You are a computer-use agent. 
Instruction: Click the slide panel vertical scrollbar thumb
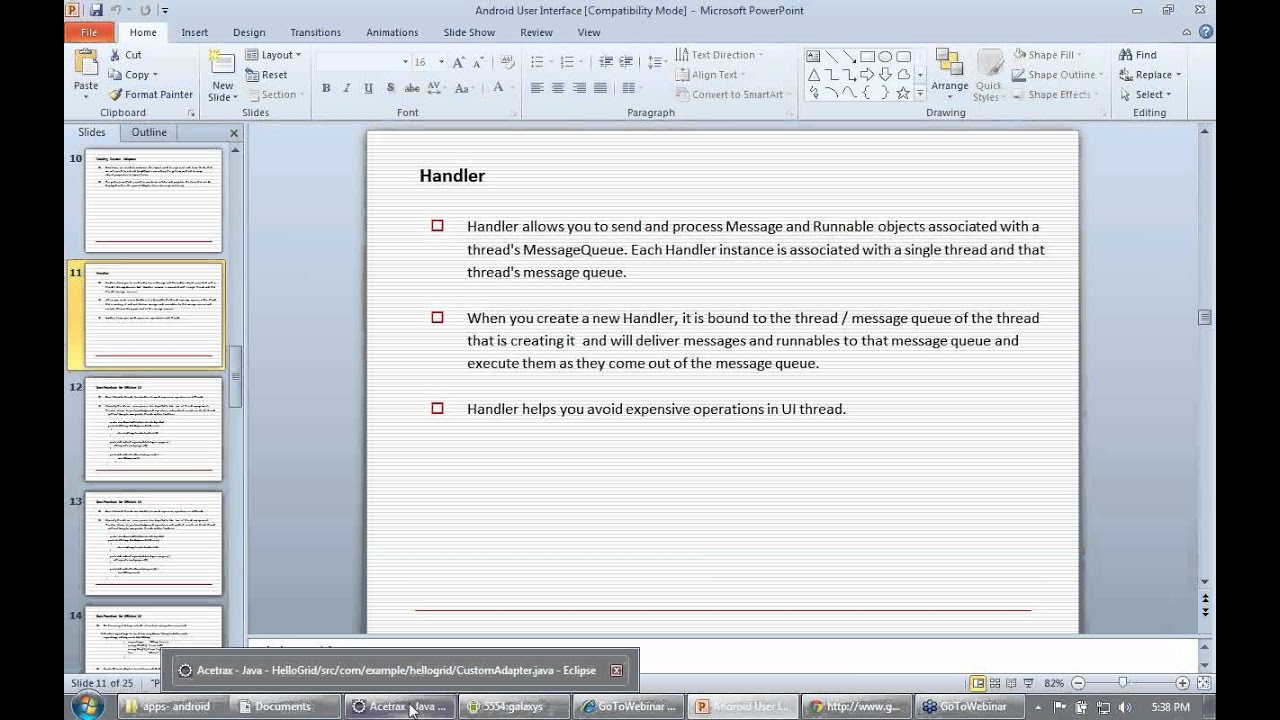pos(235,376)
